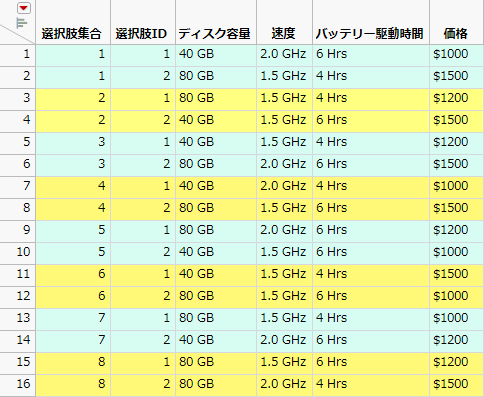Click 選択肢集合 value 8 in row 15

(x=73, y=362)
